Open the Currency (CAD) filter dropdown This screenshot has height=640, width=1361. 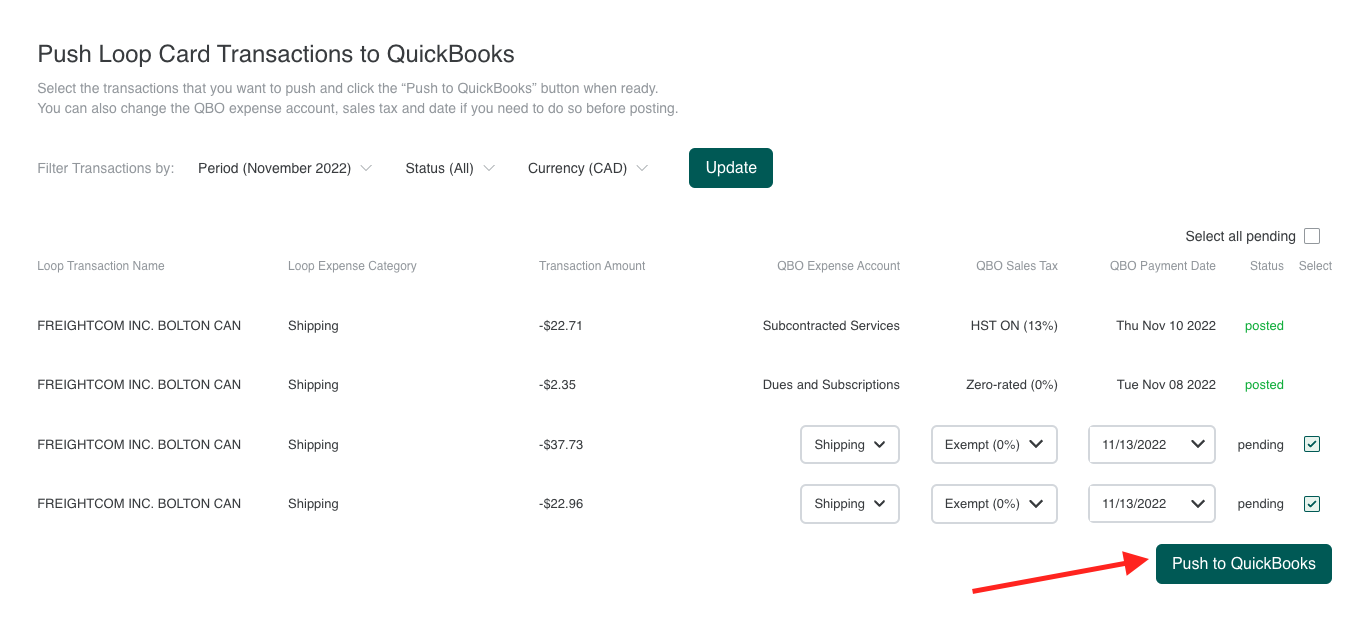(x=587, y=168)
